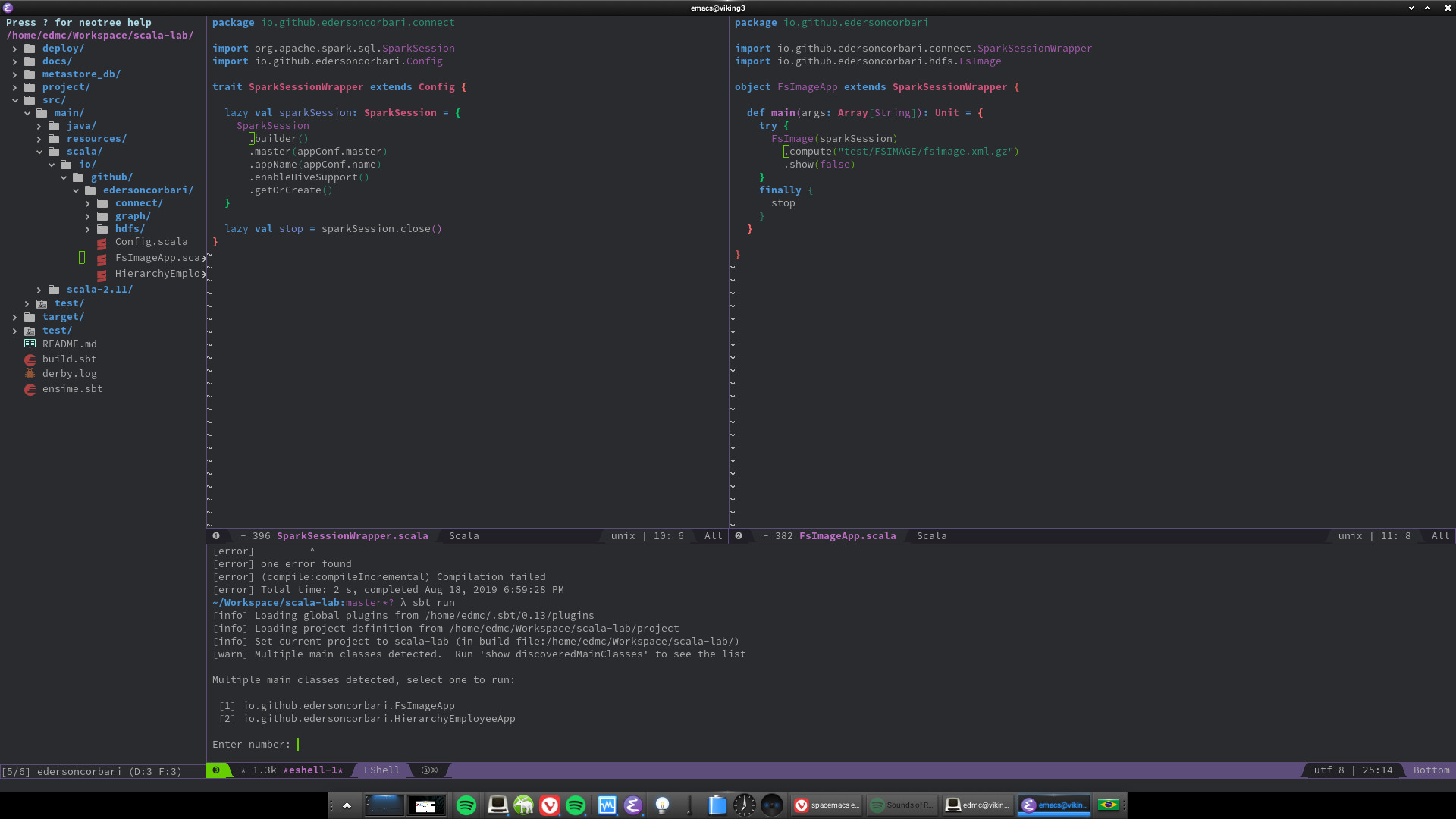Click the derby.log bug icon
This screenshot has width=1456, height=819.
point(30,374)
